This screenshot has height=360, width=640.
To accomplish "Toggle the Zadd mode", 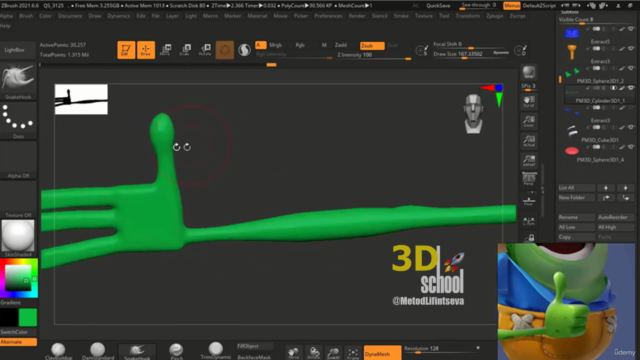I will pos(341,45).
